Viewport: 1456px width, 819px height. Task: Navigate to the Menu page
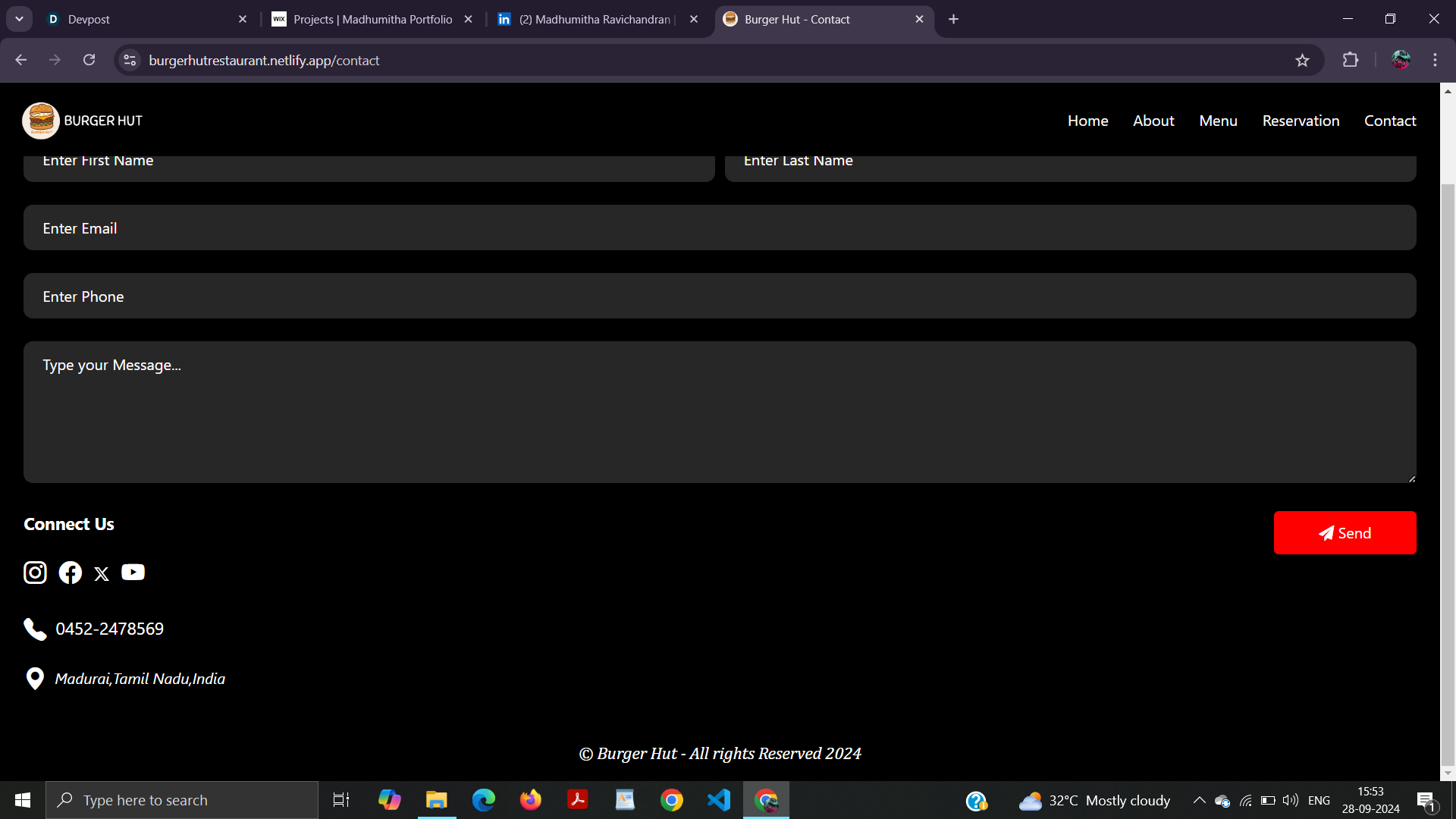1218,121
